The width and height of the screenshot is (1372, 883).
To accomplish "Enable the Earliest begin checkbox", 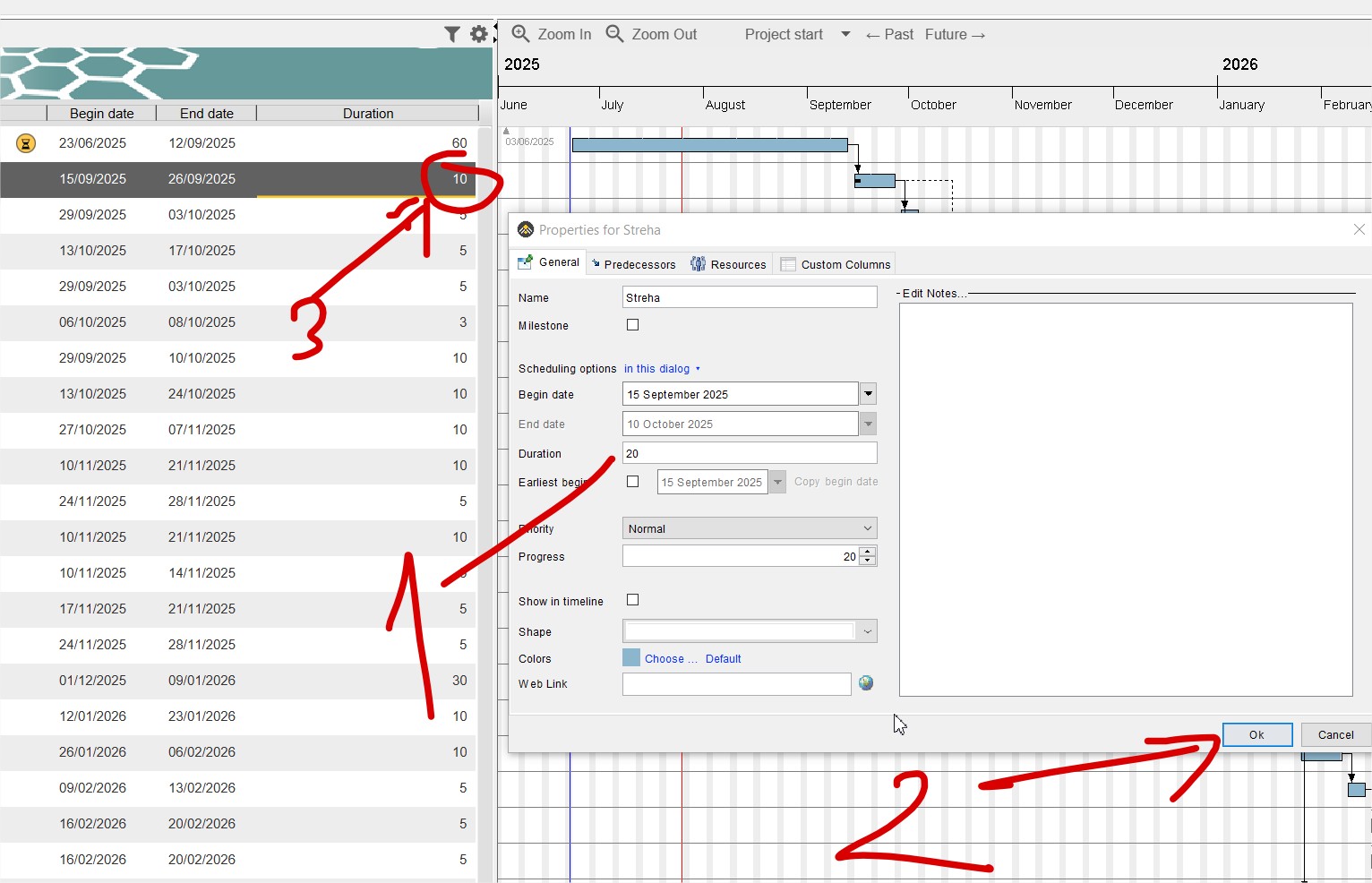I will pyautogui.click(x=633, y=482).
